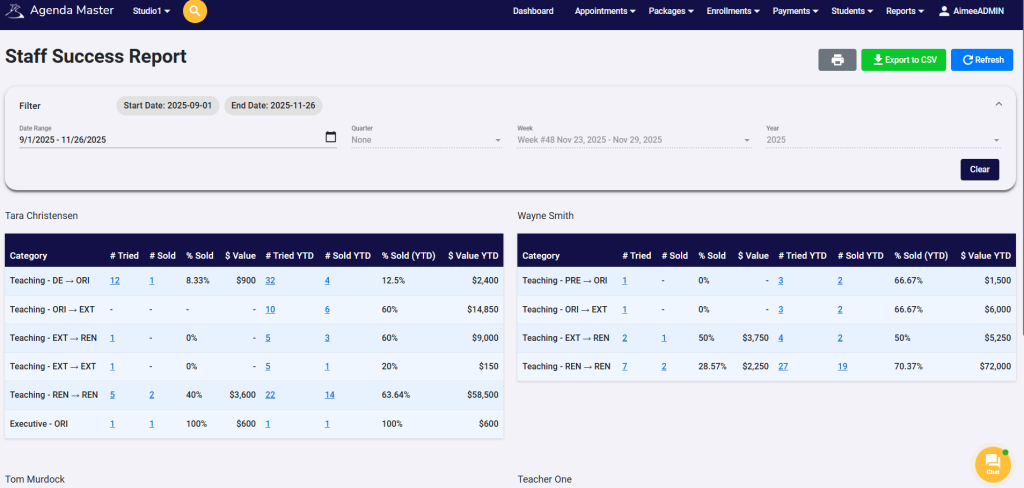
Task: Open the Appointments menu
Action: (606, 11)
